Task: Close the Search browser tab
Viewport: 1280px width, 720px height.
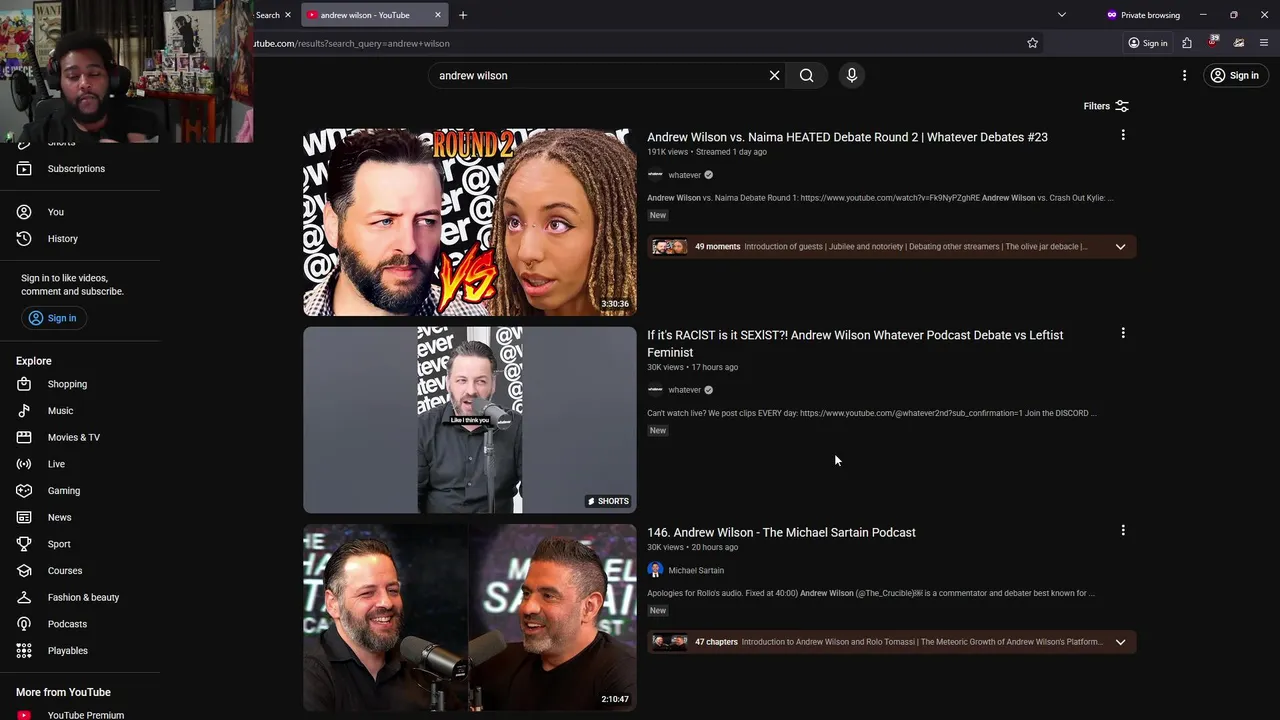Action: coord(288,15)
